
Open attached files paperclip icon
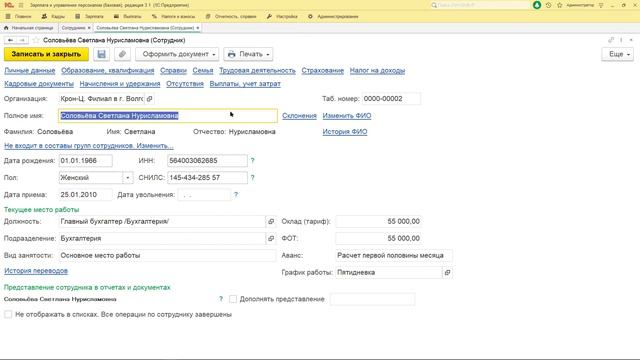click(x=122, y=54)
